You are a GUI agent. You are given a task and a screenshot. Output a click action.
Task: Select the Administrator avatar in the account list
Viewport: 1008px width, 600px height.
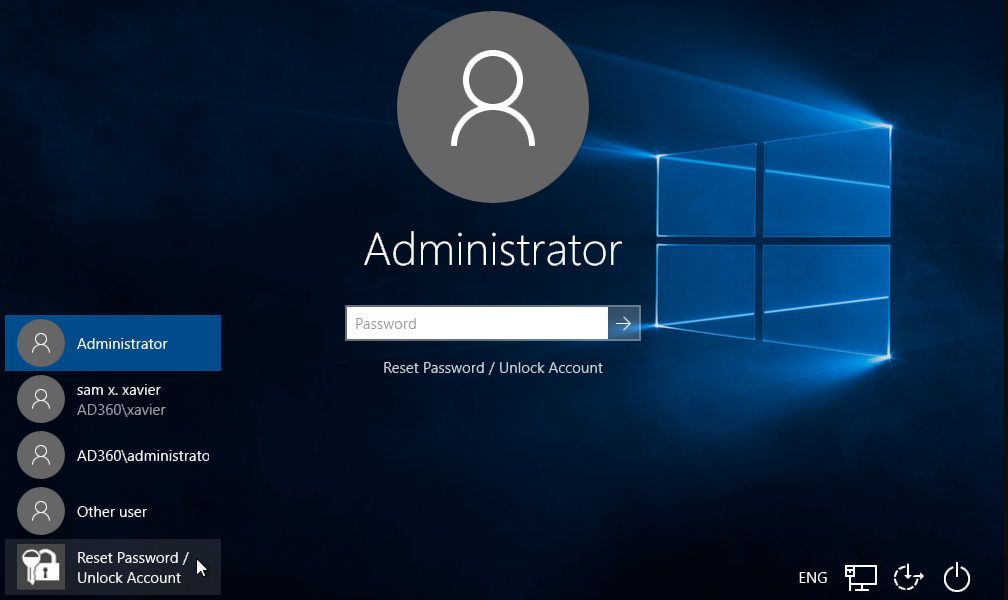40,343
